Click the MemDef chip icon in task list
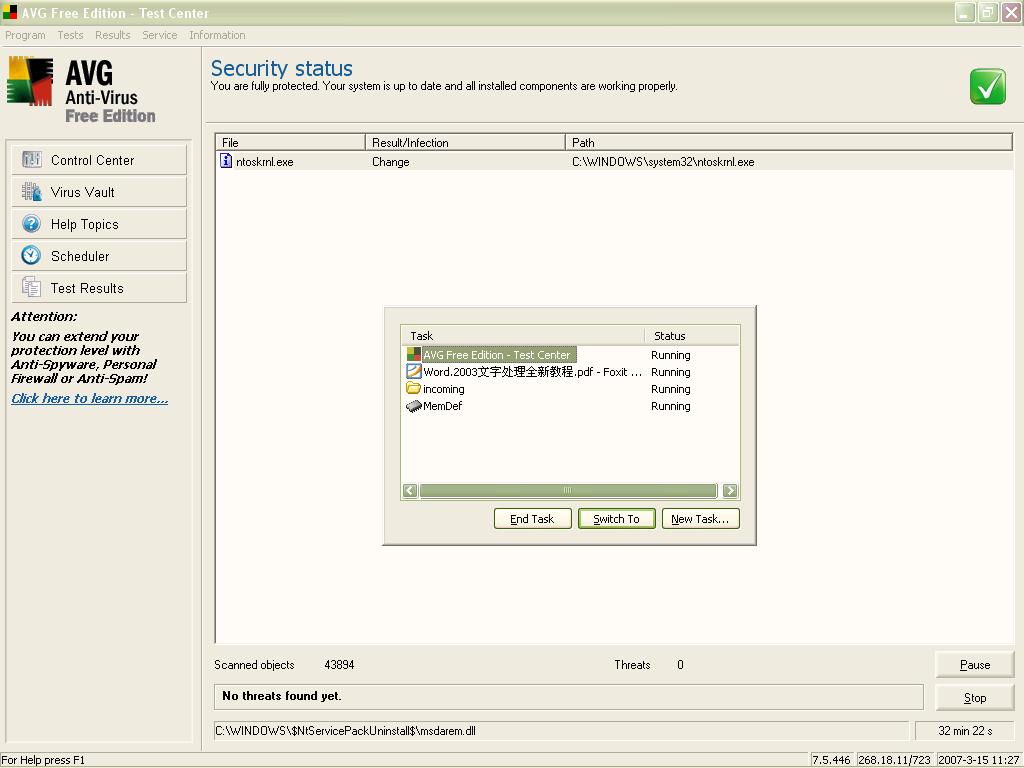 (x=413, y=406)
